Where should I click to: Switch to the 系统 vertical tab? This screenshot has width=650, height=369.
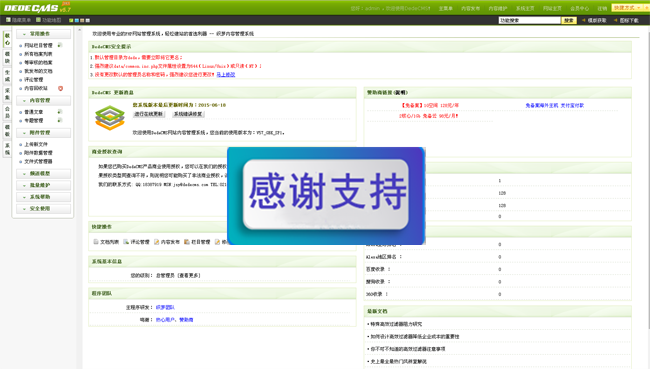[7, 149]
